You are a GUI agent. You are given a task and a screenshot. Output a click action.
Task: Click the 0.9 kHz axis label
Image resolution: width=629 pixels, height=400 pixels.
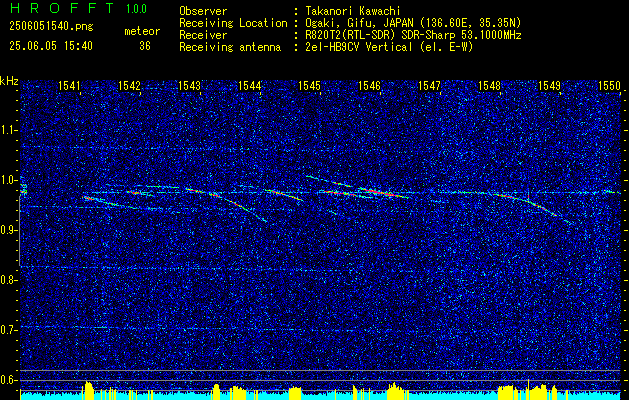[x=8, y=230]
